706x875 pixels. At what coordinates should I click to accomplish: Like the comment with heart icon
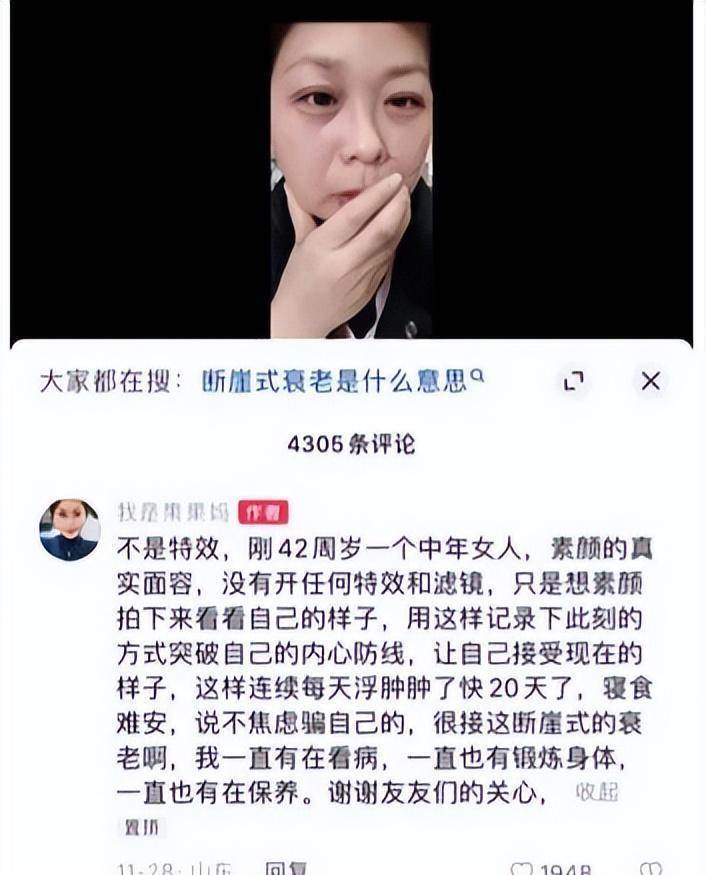click(522, 869)
